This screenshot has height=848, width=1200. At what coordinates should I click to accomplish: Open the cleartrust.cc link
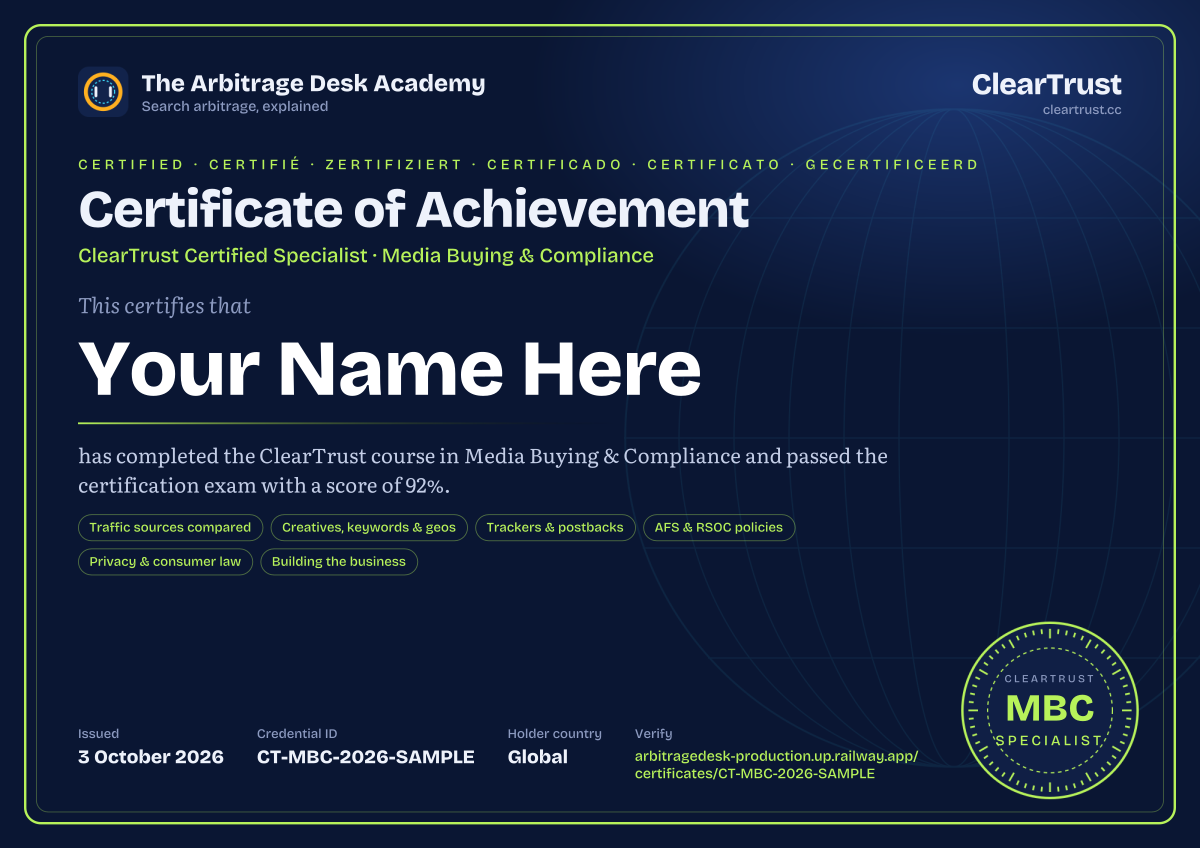point(1081,109)
